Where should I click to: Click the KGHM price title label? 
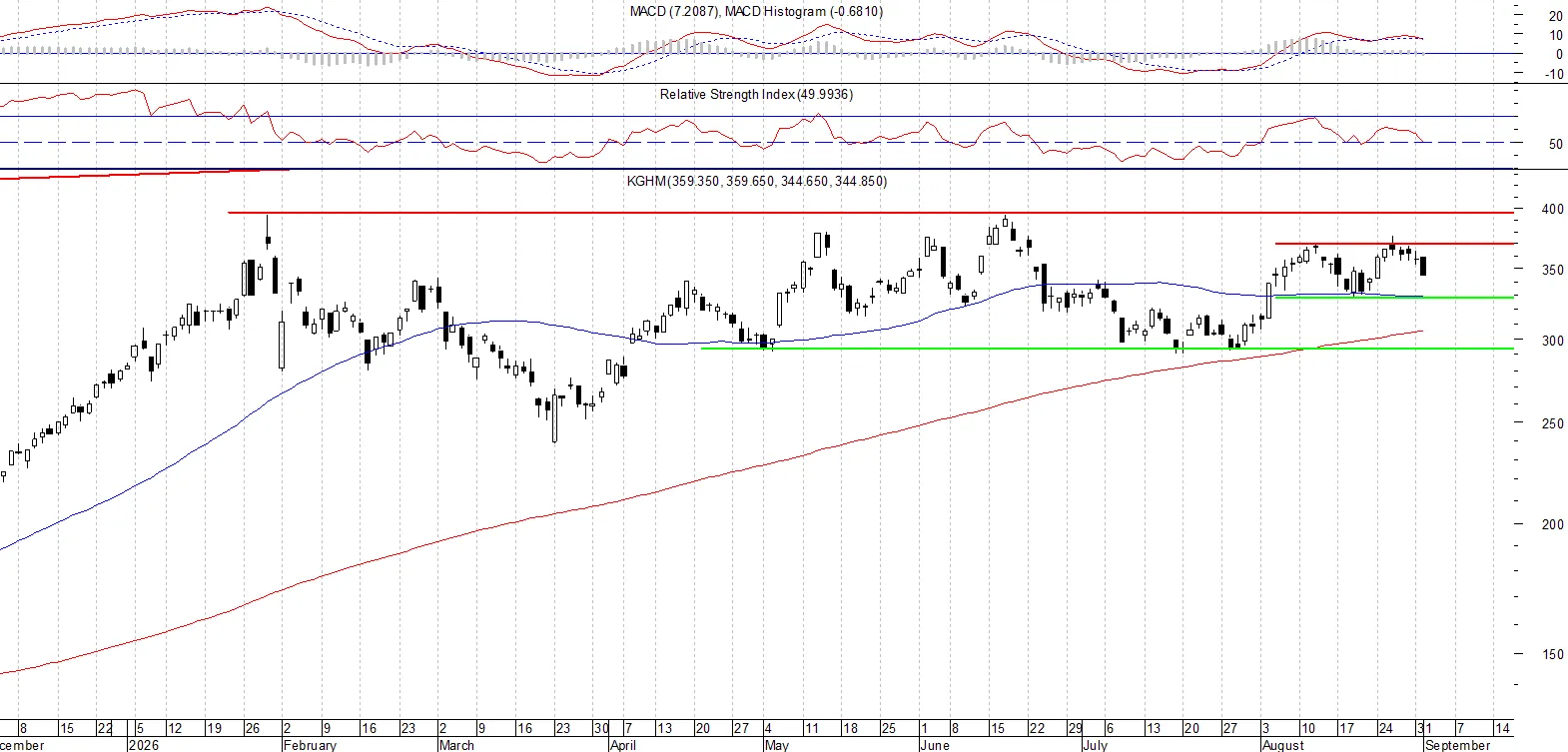tap(756, 181)
